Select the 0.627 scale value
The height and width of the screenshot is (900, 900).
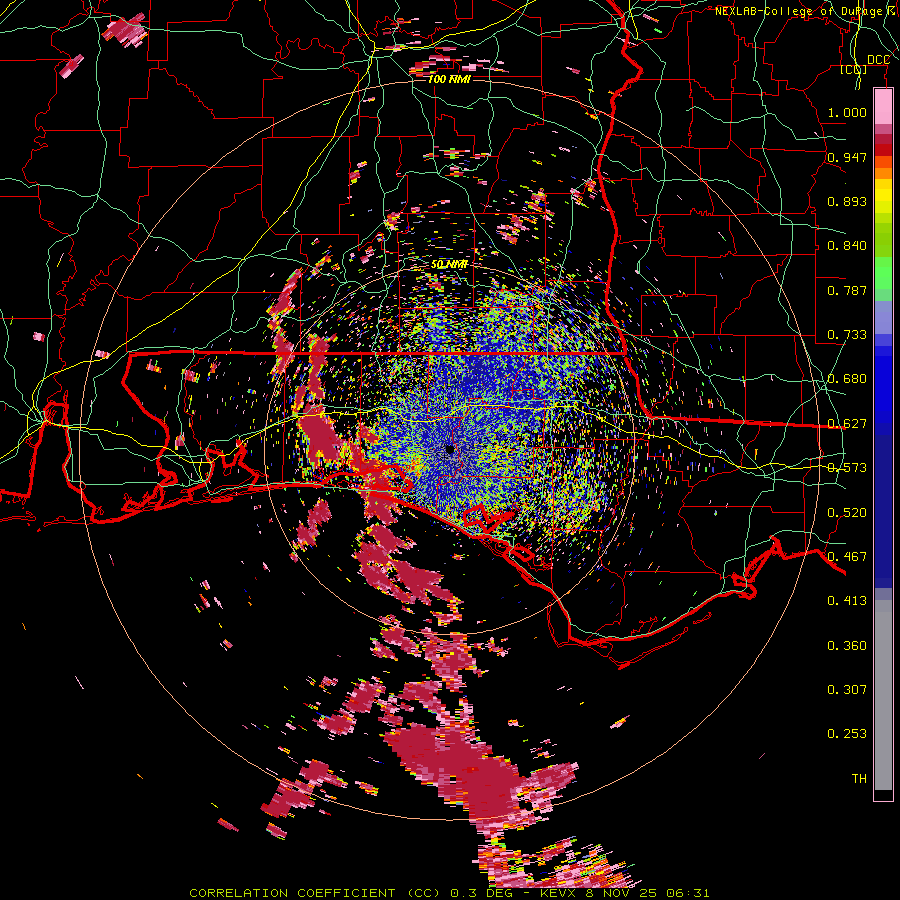(847, 424)
